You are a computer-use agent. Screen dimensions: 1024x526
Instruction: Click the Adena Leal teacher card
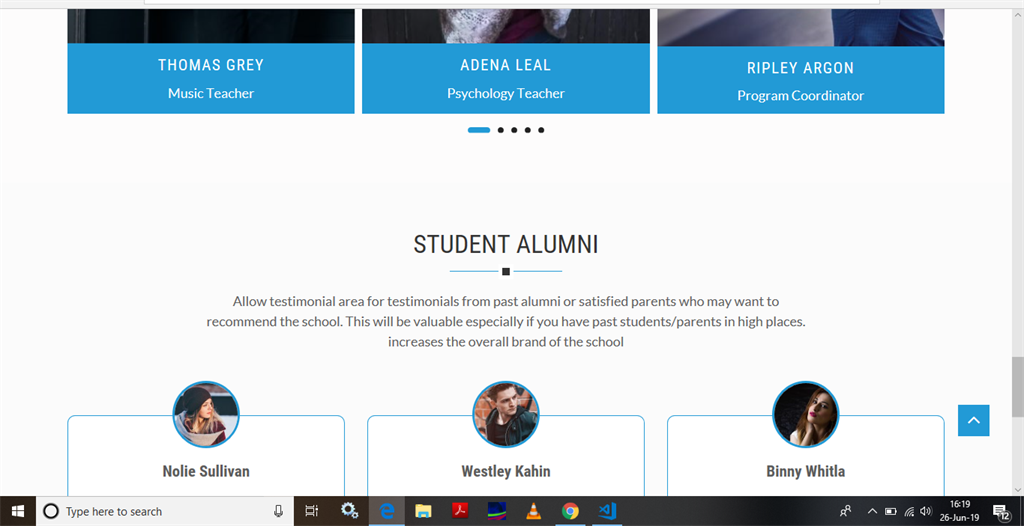coord(506,78)
